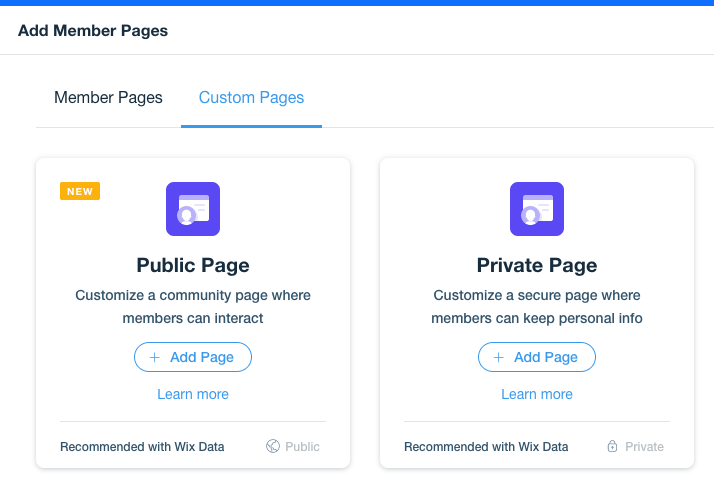714x491 pixels.
Task: Click the Add Member Pages dialog title
Action: click(93, 31)
